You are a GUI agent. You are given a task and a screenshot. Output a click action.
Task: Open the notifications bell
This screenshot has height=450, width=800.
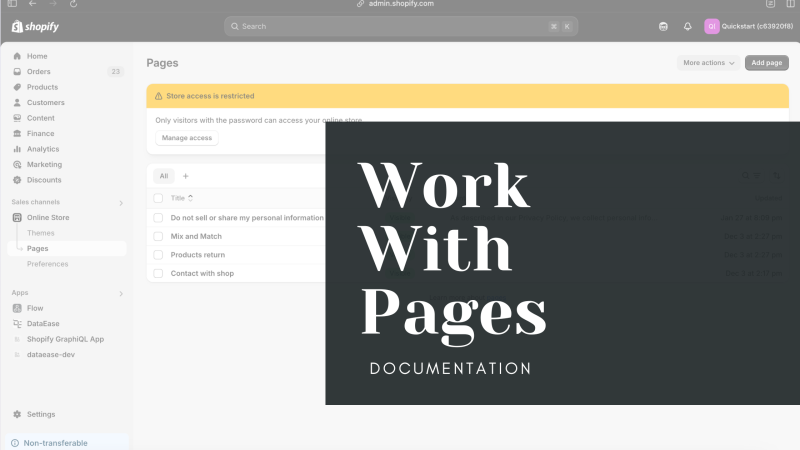pyautogui.click(x=688, y=27)
